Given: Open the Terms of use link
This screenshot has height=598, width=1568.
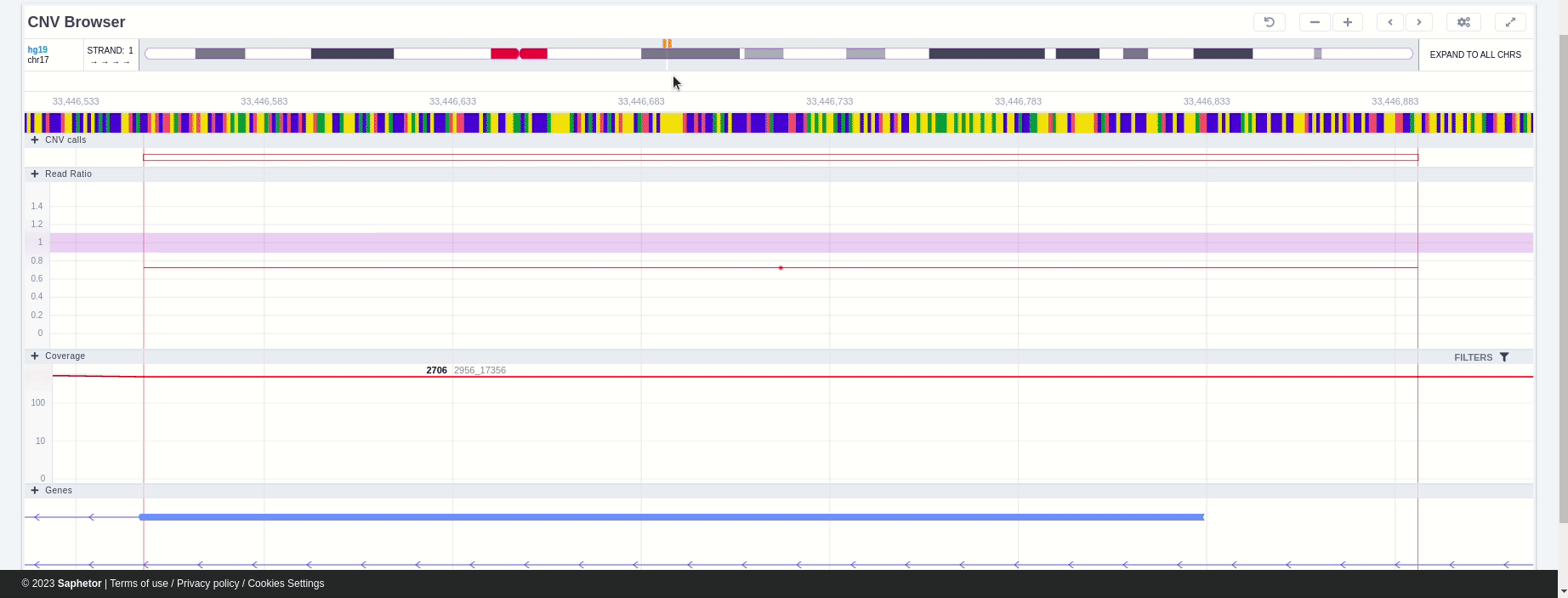Looking at the screenshot, I should click(x=139, y=584).
